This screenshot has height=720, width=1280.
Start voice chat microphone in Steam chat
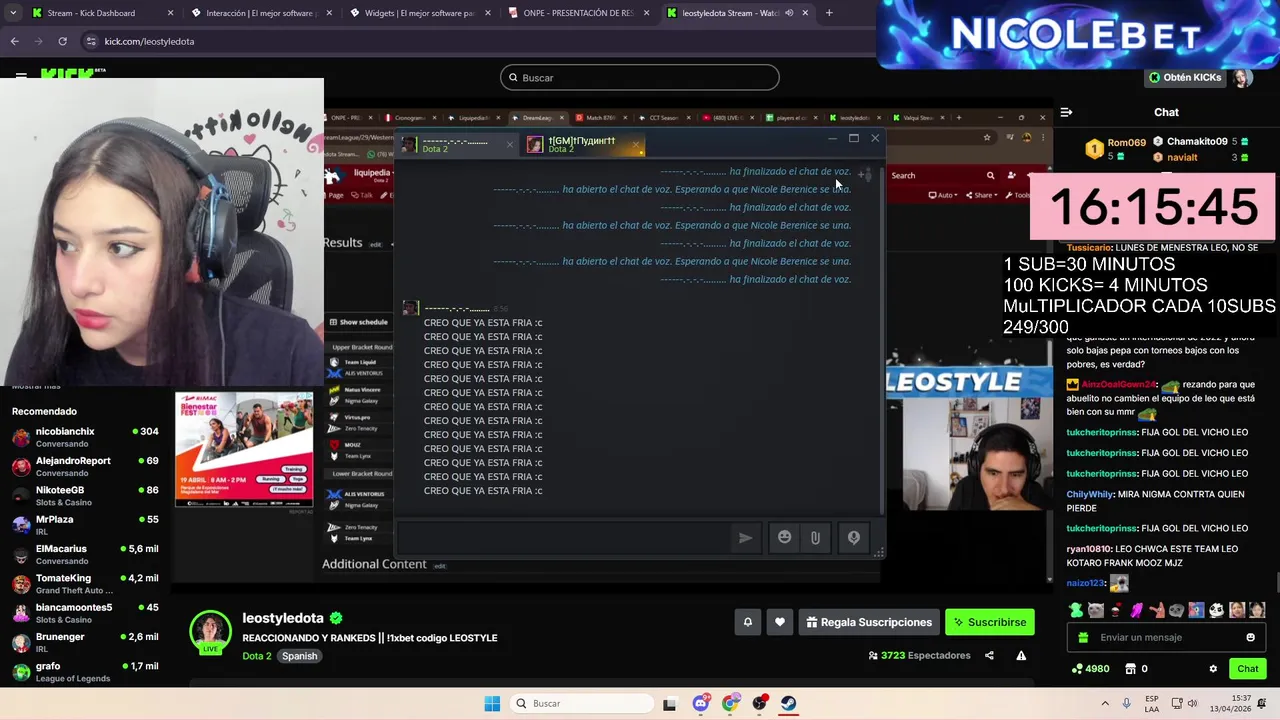pyautogui.click(x=853, y=538)
